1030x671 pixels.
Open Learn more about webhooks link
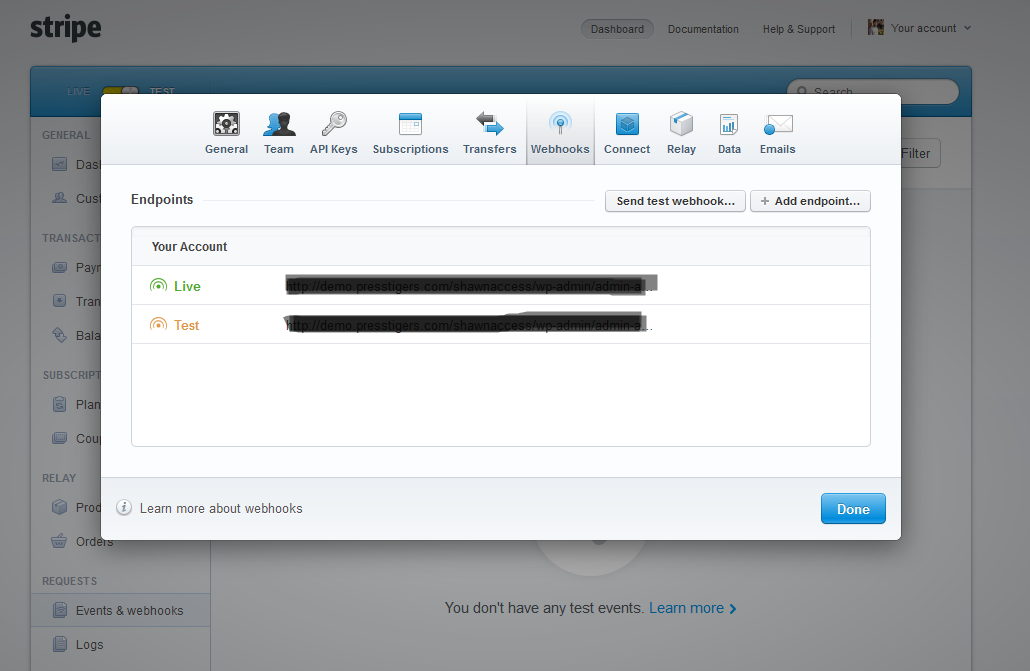[x=220, y=508]
